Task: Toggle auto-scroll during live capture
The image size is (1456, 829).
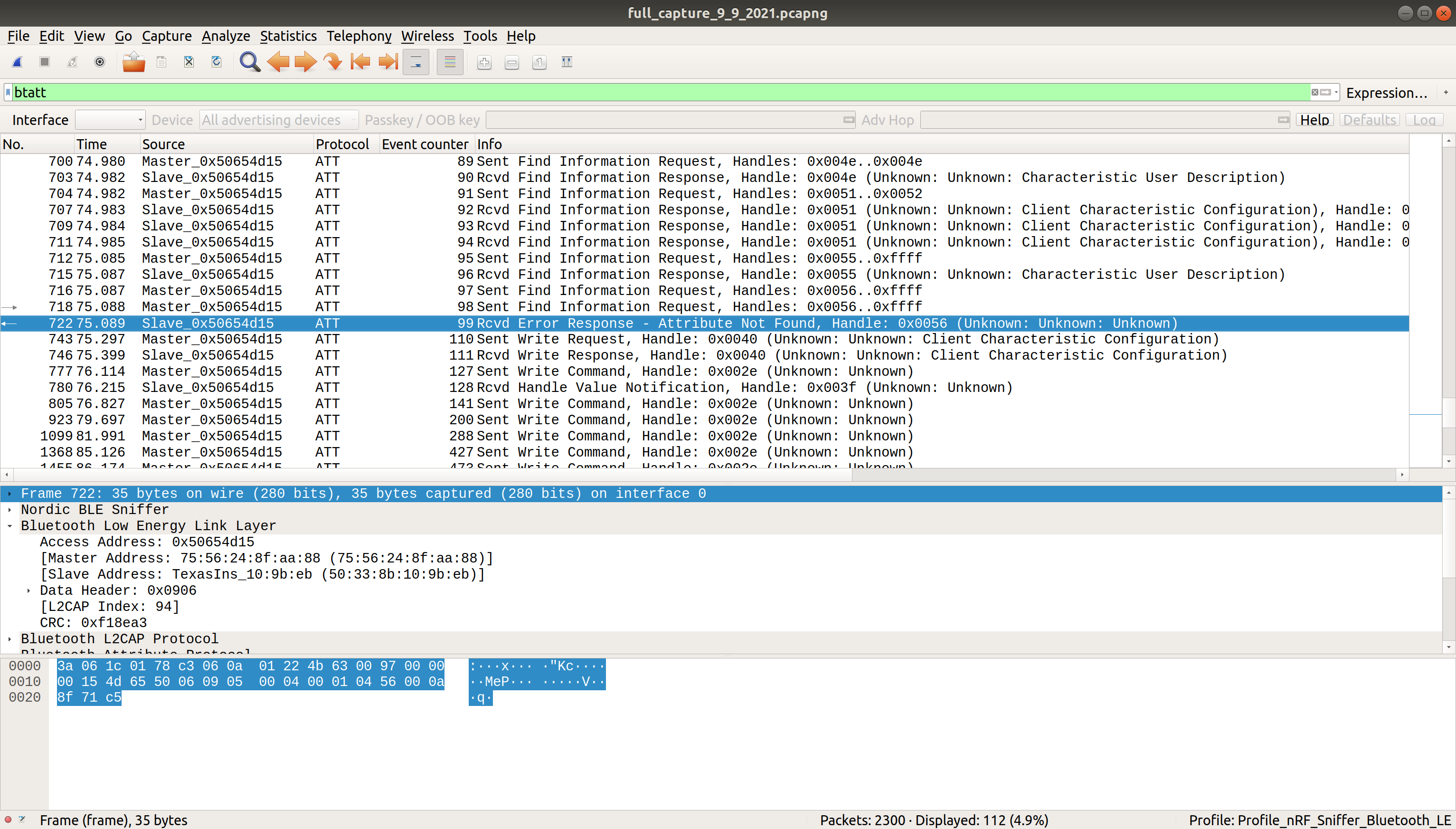Action: point(416,62)
